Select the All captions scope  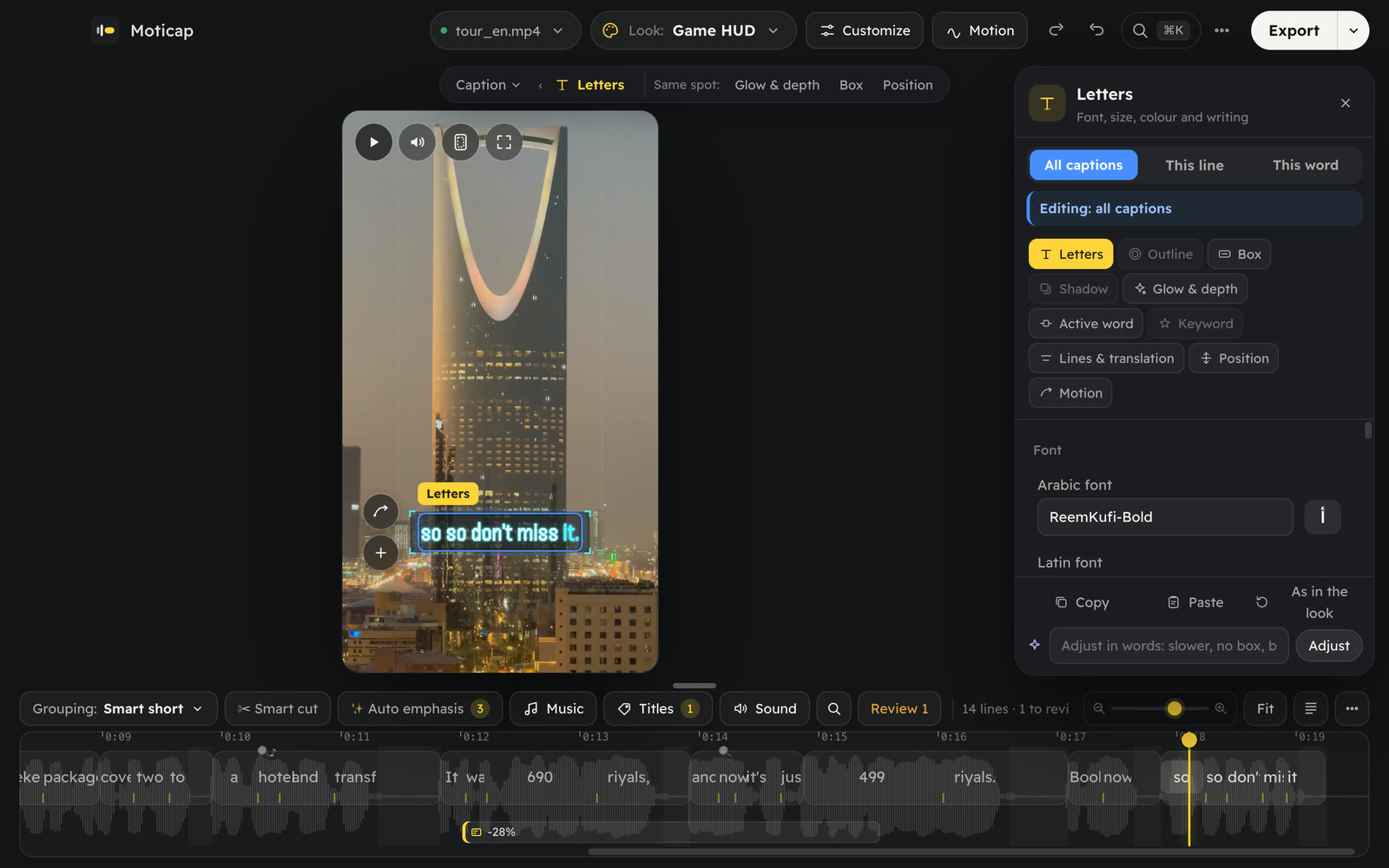point(1083,165)
